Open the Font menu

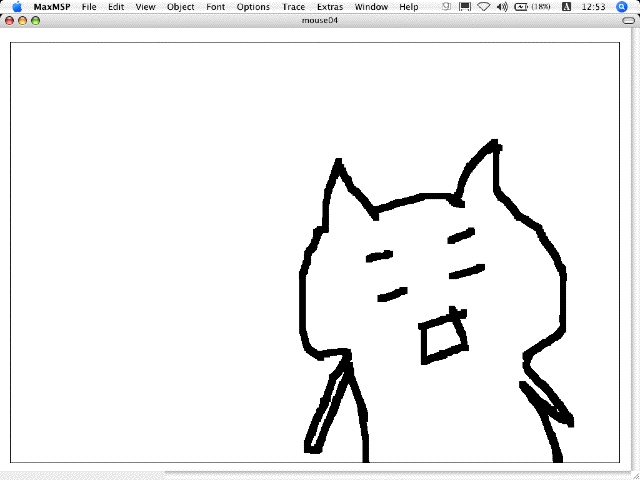[216, 7]
